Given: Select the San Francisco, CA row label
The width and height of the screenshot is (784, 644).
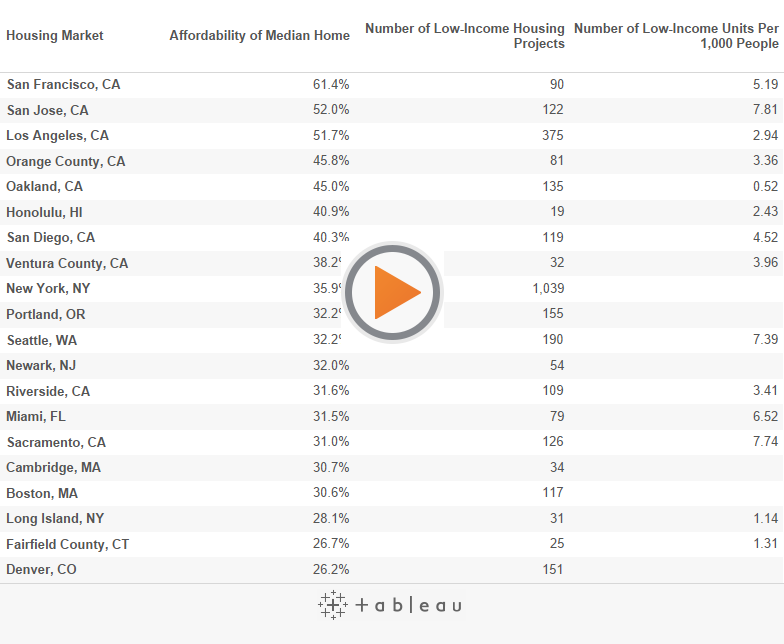Looking at the screenshot, I should [x=63, y=85].
